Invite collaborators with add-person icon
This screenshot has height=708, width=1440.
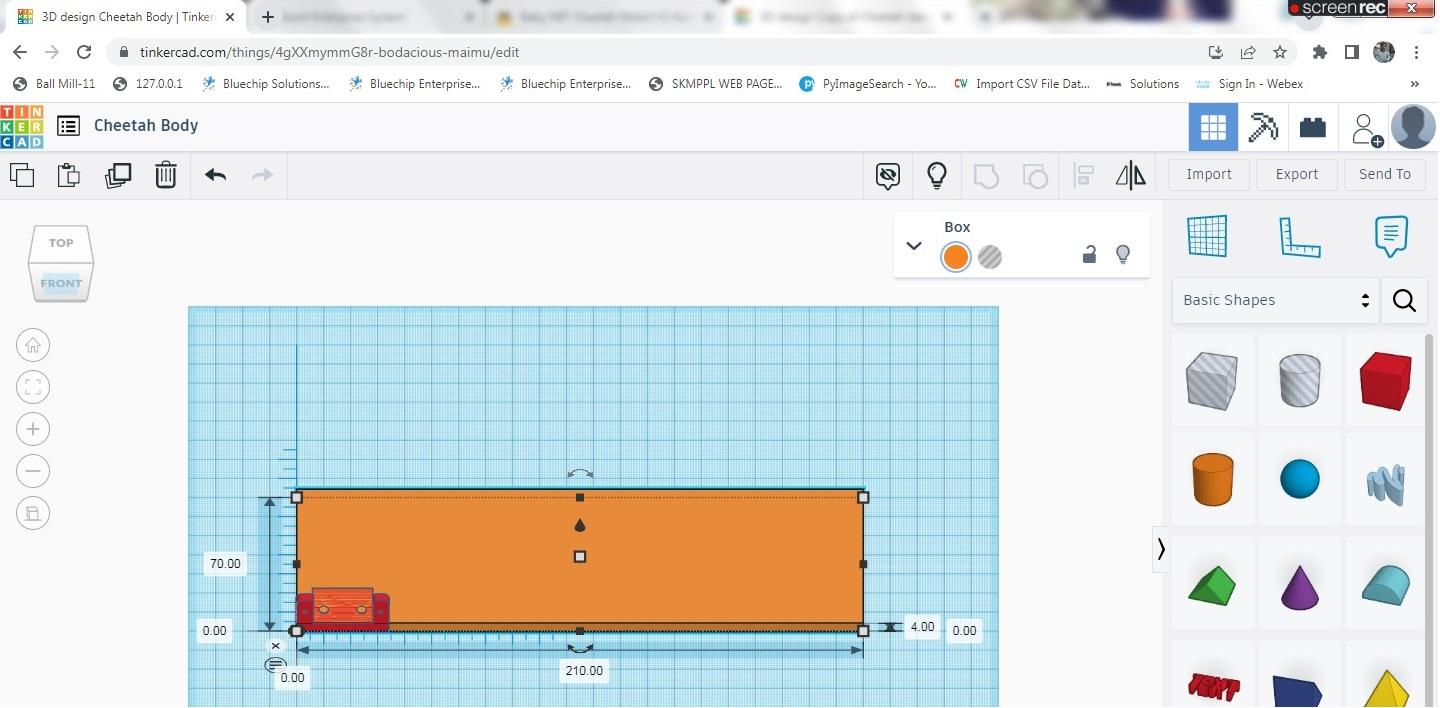[1366, 129]
